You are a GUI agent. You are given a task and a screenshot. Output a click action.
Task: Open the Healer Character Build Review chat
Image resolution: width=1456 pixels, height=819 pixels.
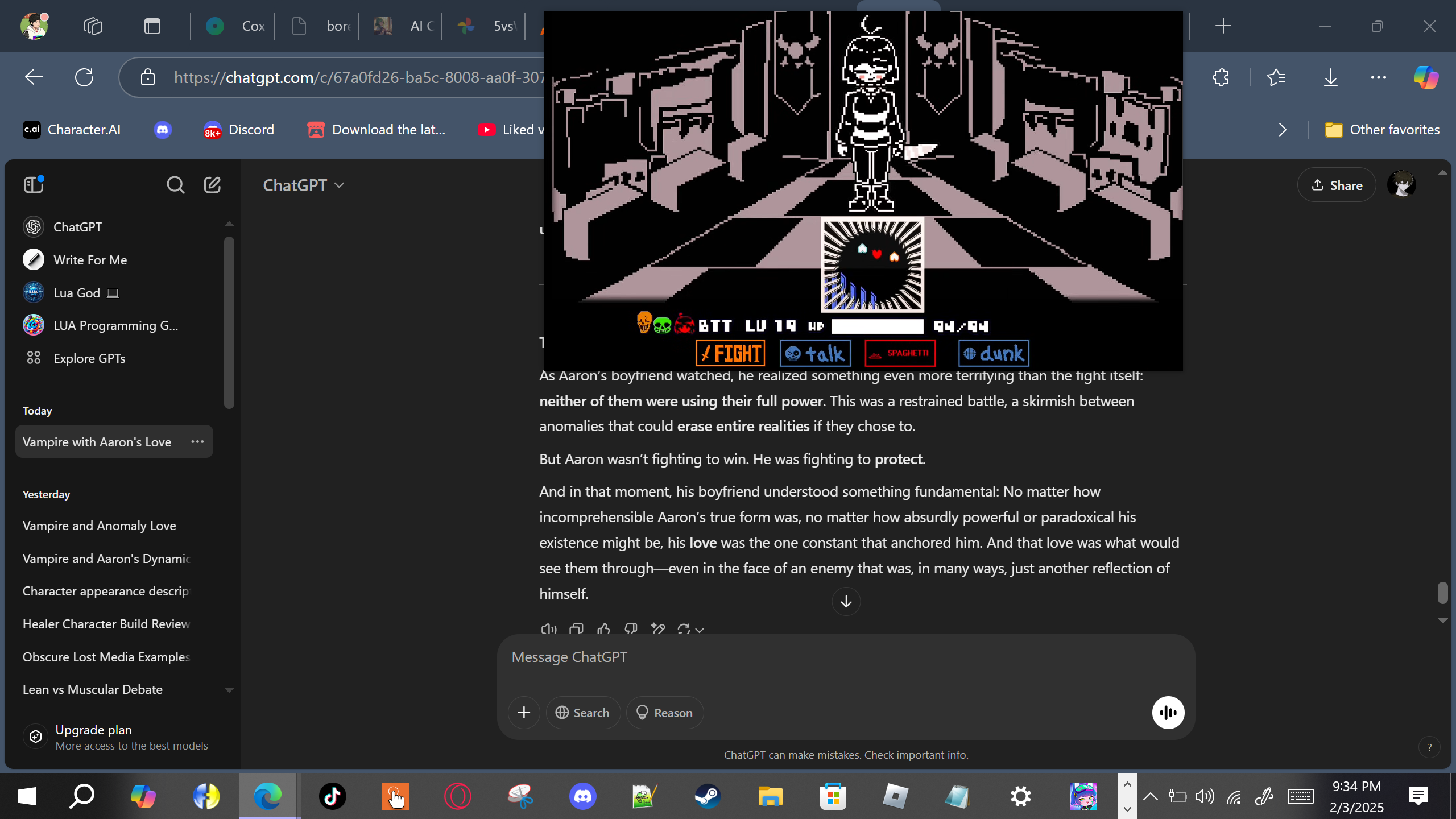(114, 624)
